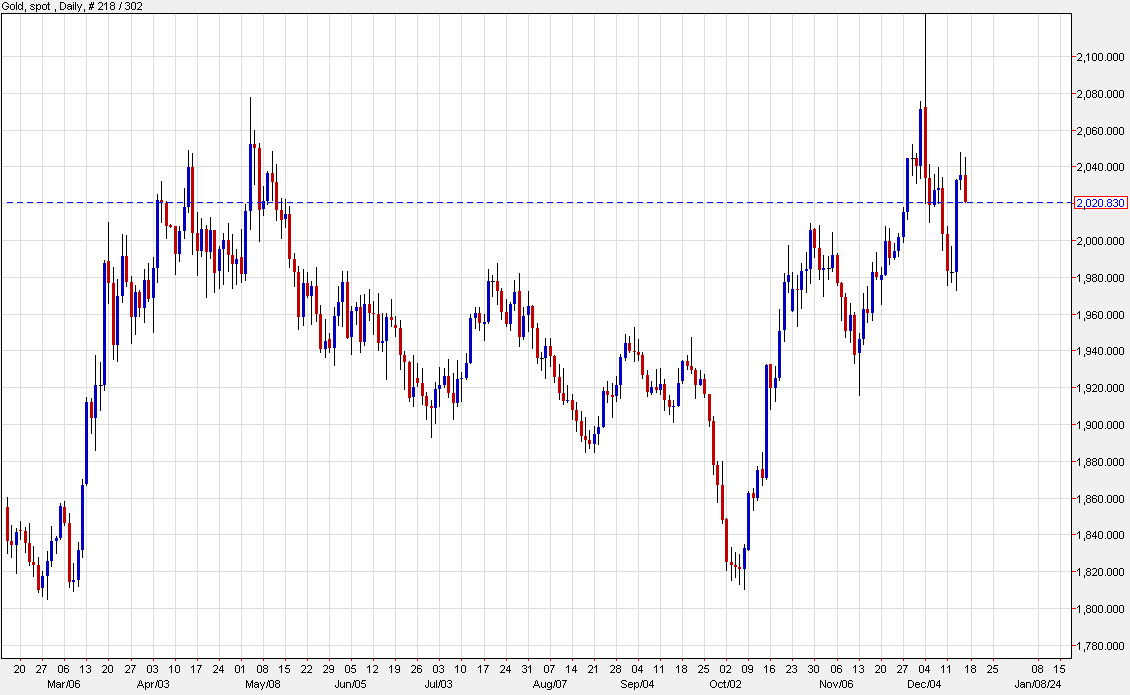Click the bar counter '# 218 / 302'
1130x695 pixels.
coord(113,6)
